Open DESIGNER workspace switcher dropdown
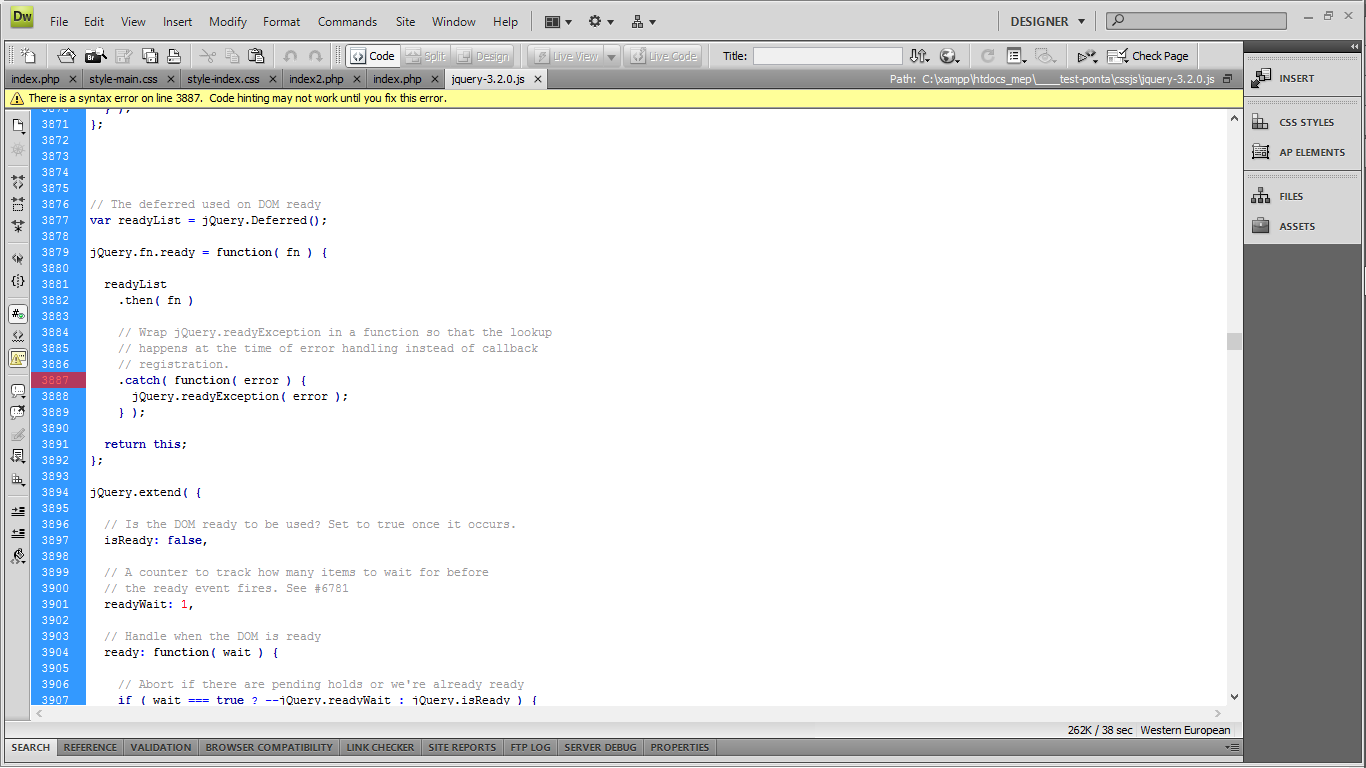 pos(1047,21)
